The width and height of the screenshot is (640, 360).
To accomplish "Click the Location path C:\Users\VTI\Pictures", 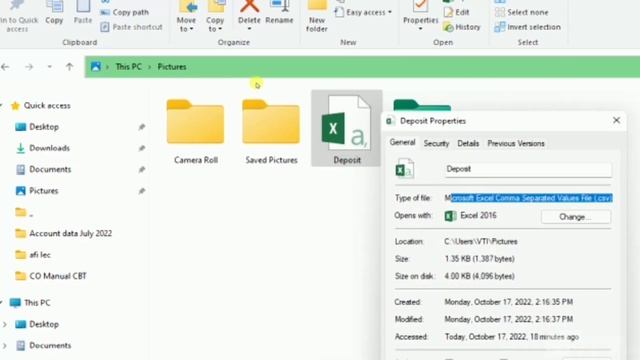I will [x=481, y=242].
